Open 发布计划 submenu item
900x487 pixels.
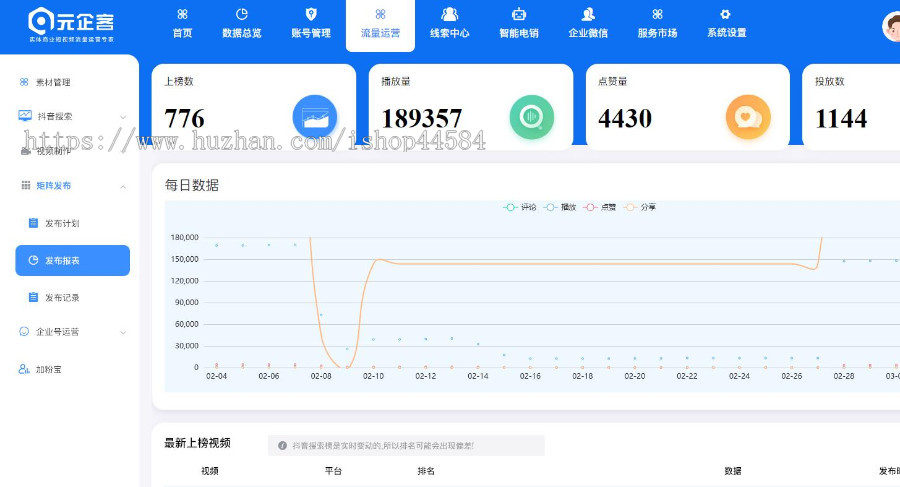point(62,223)
